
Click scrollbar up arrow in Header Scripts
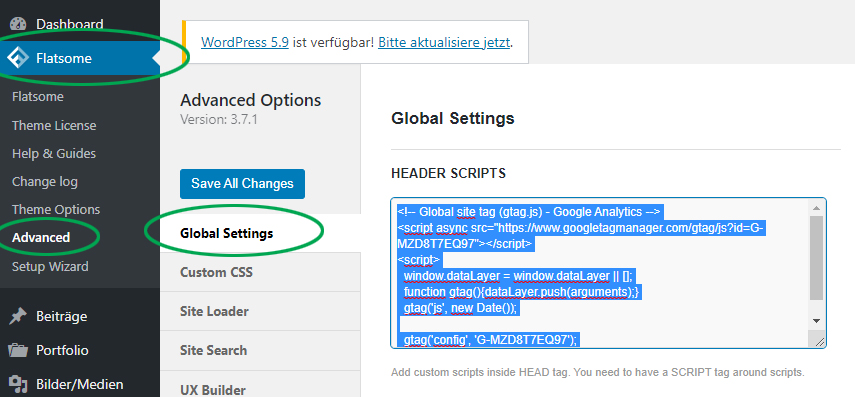816,208
